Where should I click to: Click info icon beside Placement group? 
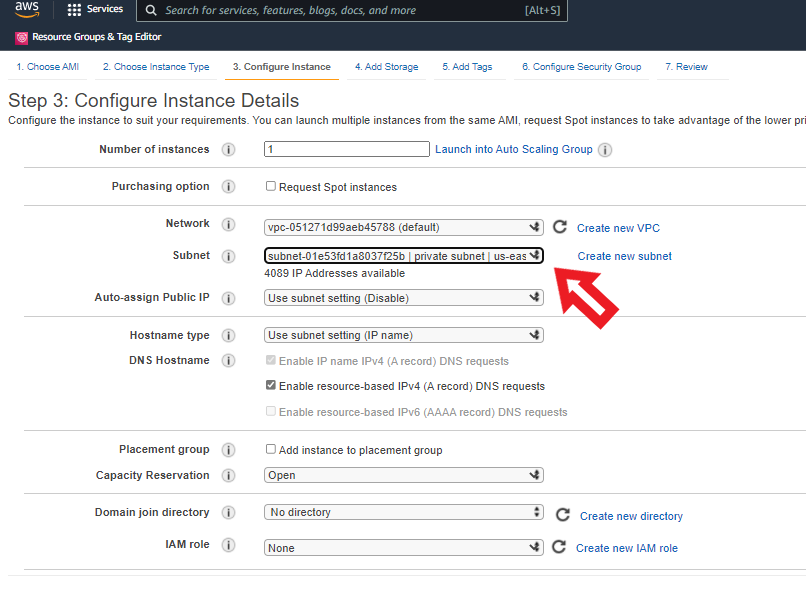[228, 450]
